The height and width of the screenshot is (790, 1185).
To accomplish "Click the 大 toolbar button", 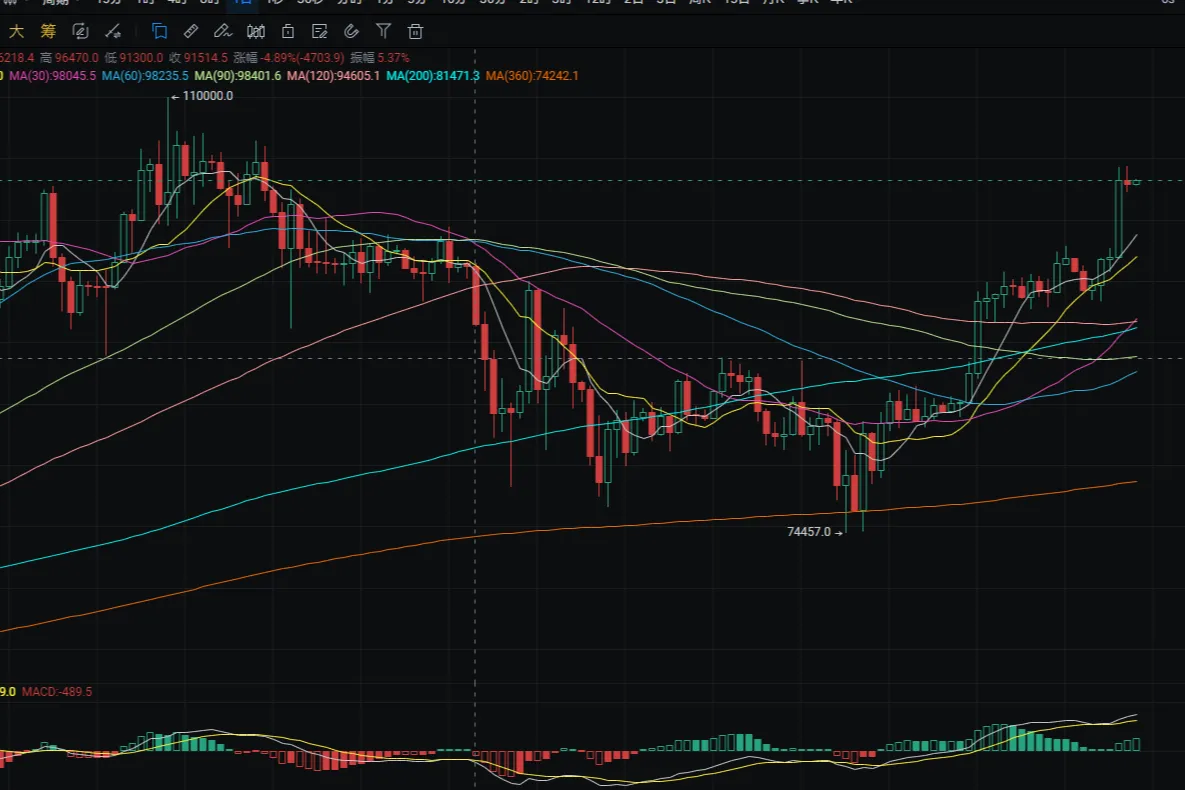I will tap(16, 31).
